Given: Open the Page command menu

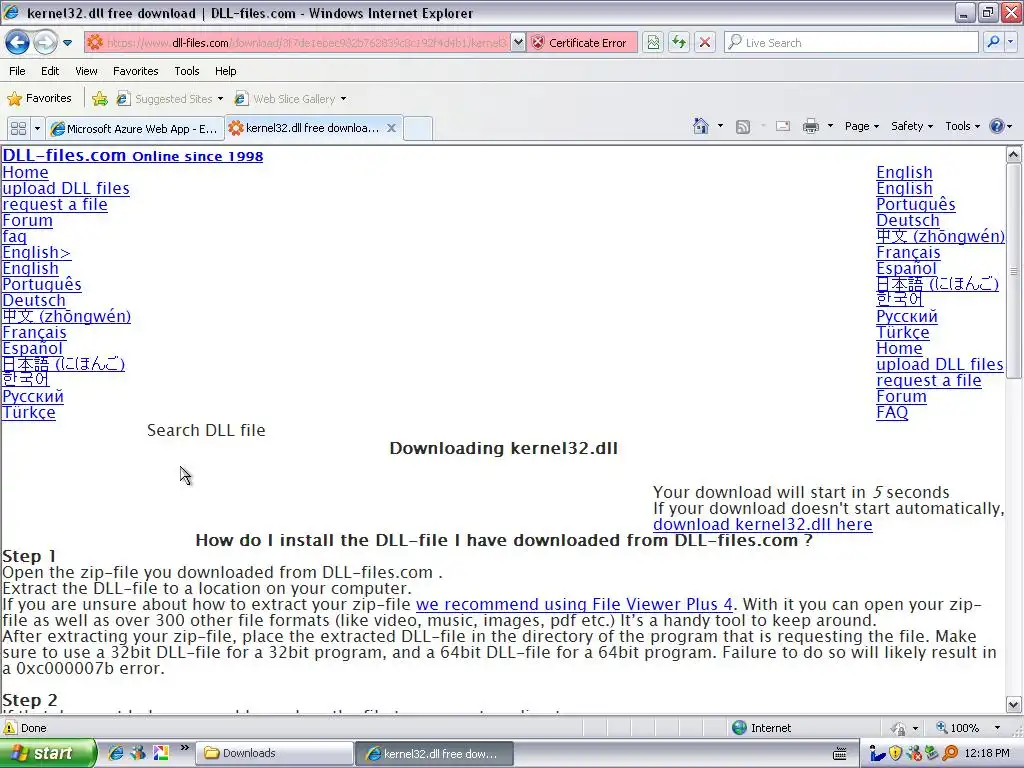Looking at the screenshot, I should coord(861,126).
